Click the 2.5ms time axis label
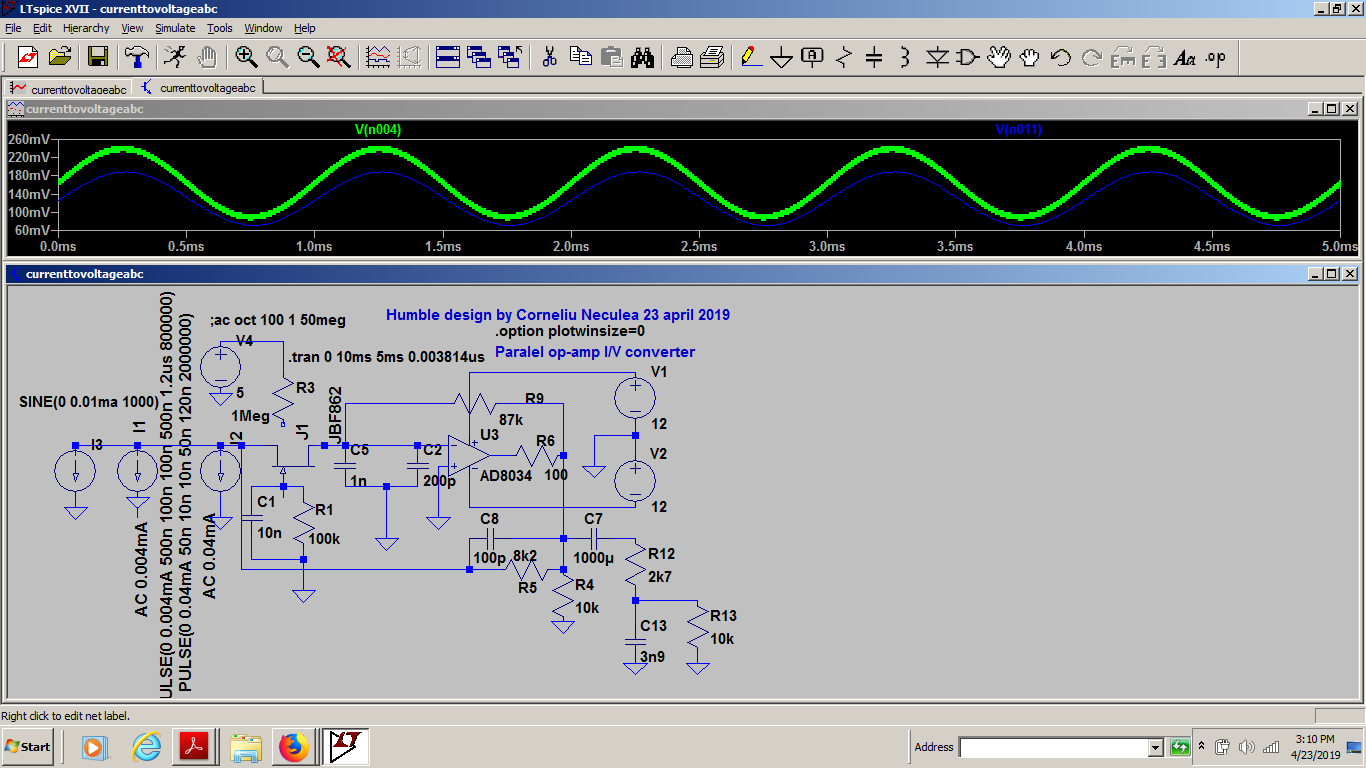The height and width of the screenshot is (768, 1366). click(698, 246)
